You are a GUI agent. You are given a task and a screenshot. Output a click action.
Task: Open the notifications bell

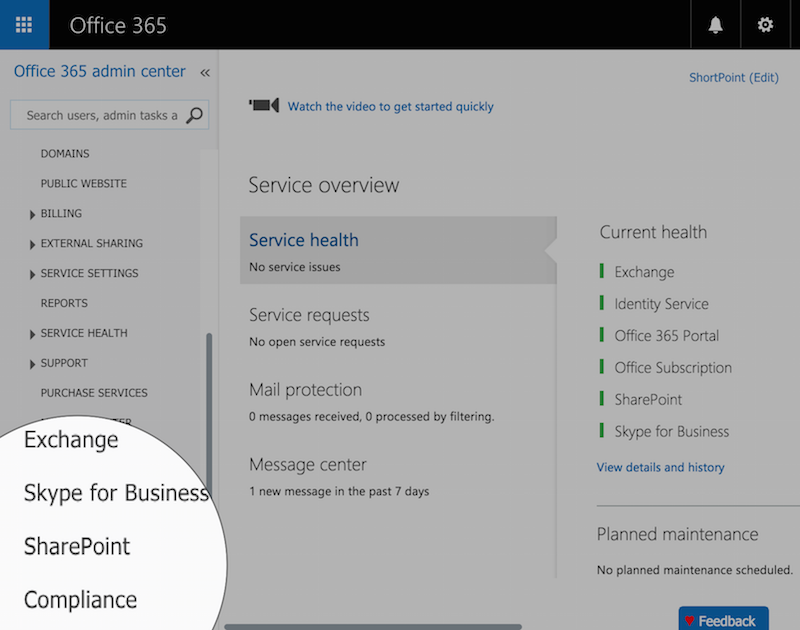(715, 24)
